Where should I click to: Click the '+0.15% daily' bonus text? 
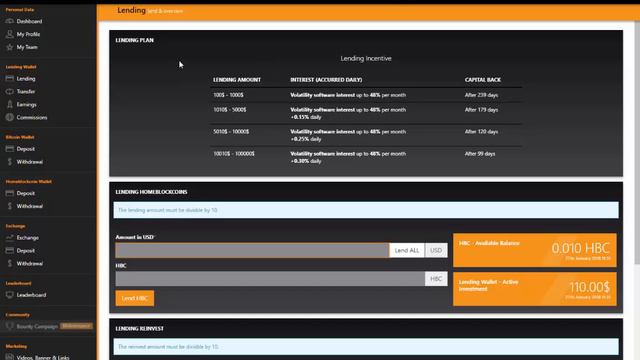(306, 117)
